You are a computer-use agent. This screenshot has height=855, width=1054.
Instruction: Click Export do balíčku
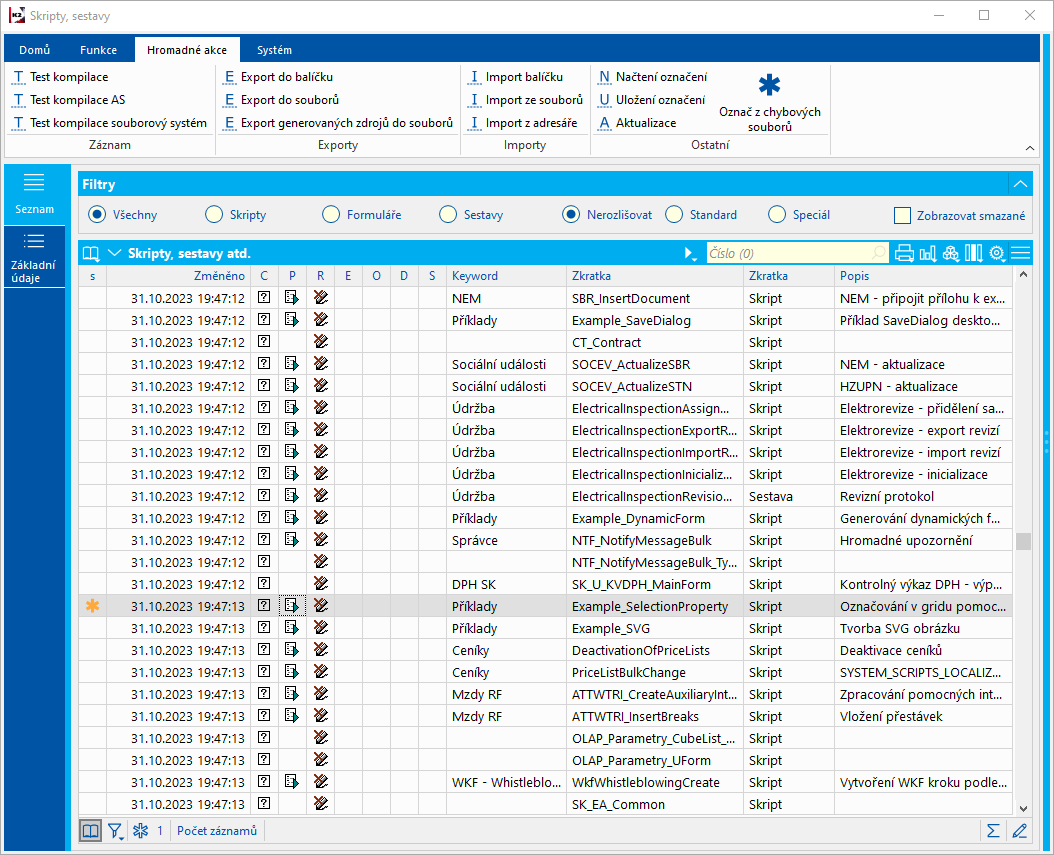tap(286, 77)
